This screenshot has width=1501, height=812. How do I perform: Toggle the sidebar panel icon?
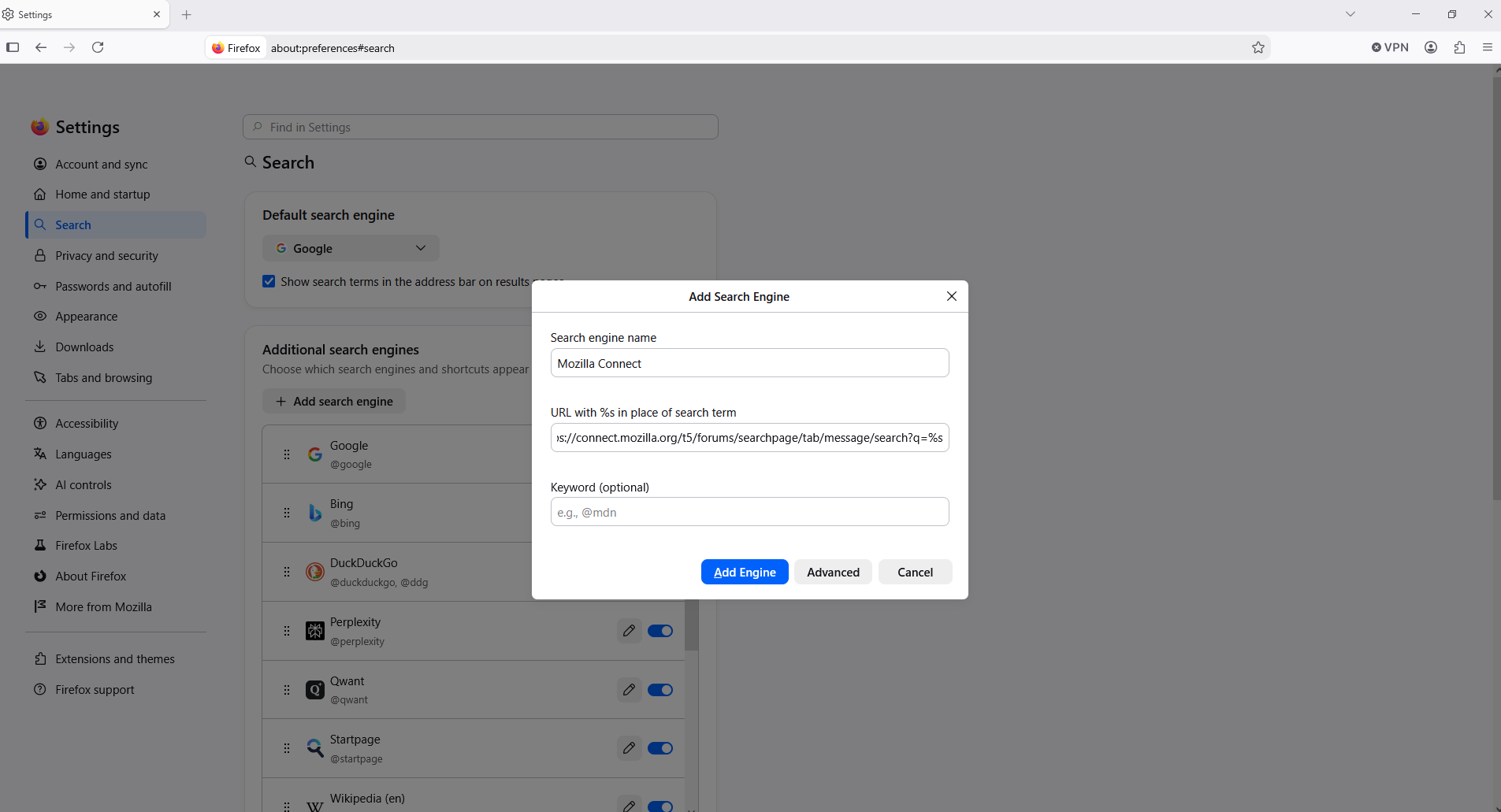(x=13, y=47)
